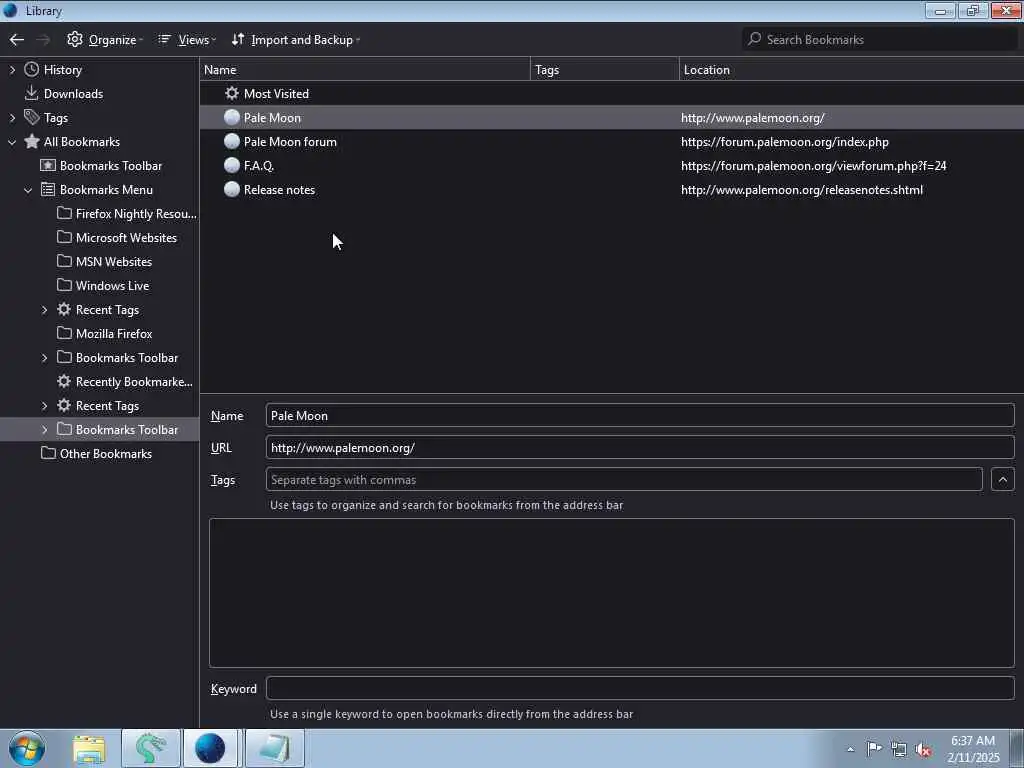Collapse the Bookmarks Menu node
Viewport: 1024px width, 768px height.
(x=28, y=190)
